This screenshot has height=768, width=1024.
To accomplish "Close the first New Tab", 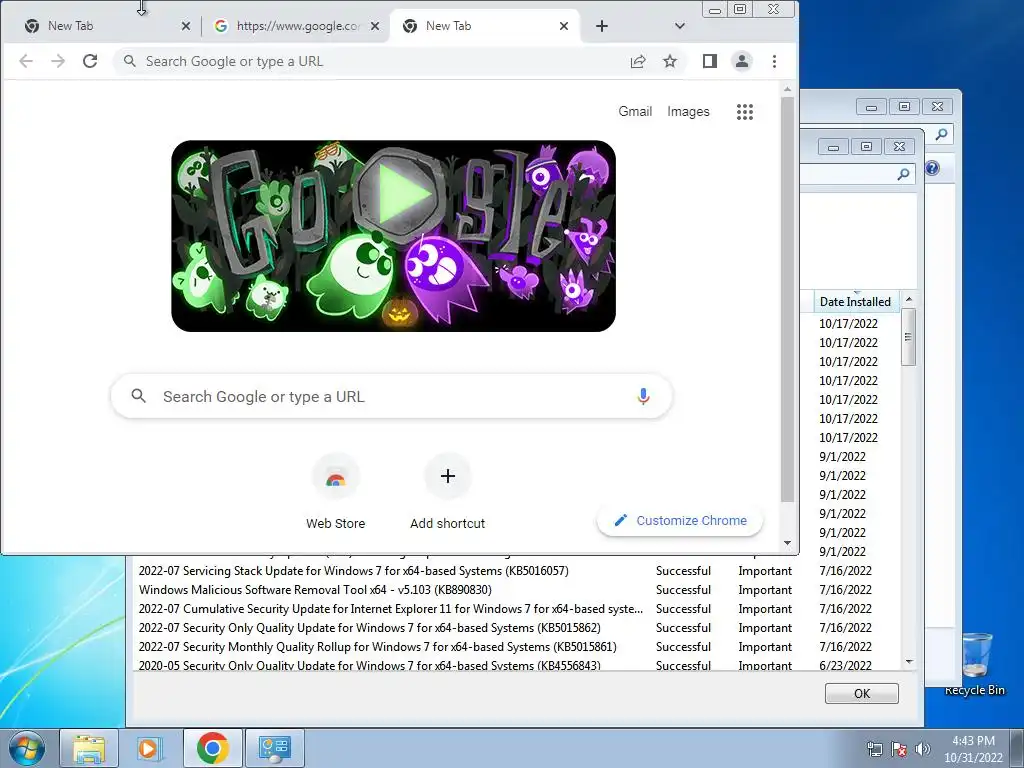I will point(185,26).
